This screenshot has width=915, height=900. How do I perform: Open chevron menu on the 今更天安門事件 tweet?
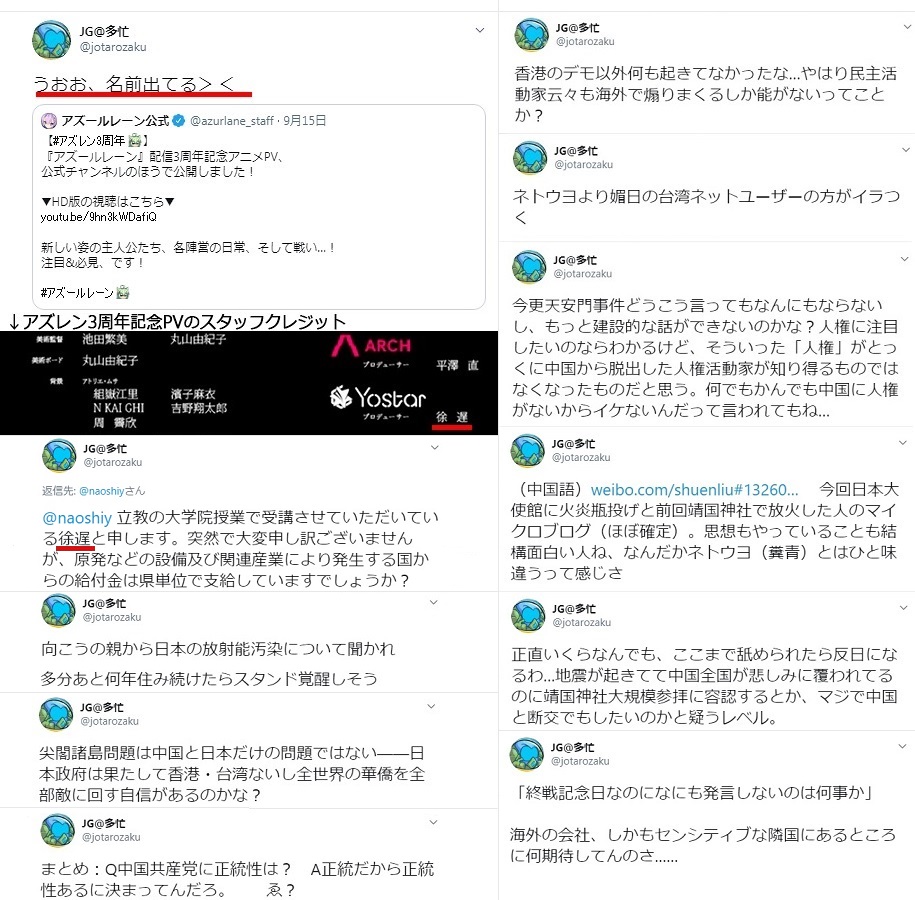904,259
